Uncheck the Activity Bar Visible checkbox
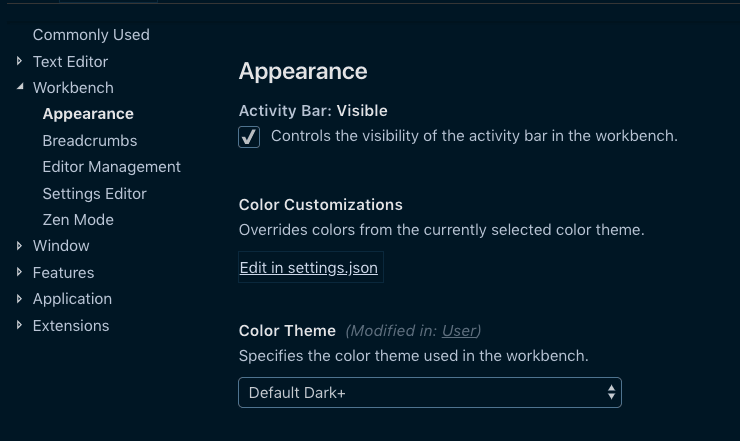This screenshot has width=740, height=441. 249,137
